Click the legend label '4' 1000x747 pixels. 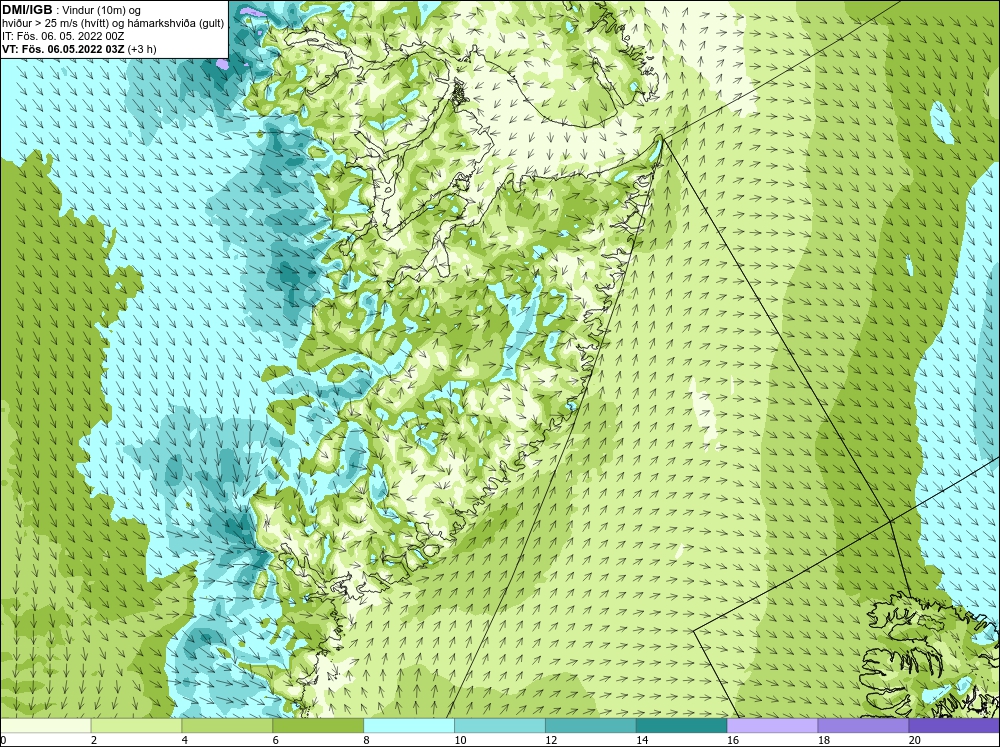pyautogui.click(x=185, y=740)
